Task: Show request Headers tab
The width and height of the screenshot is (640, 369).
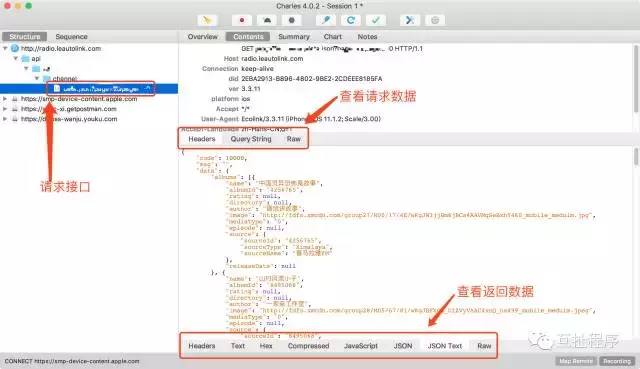Action: (202, 139)
